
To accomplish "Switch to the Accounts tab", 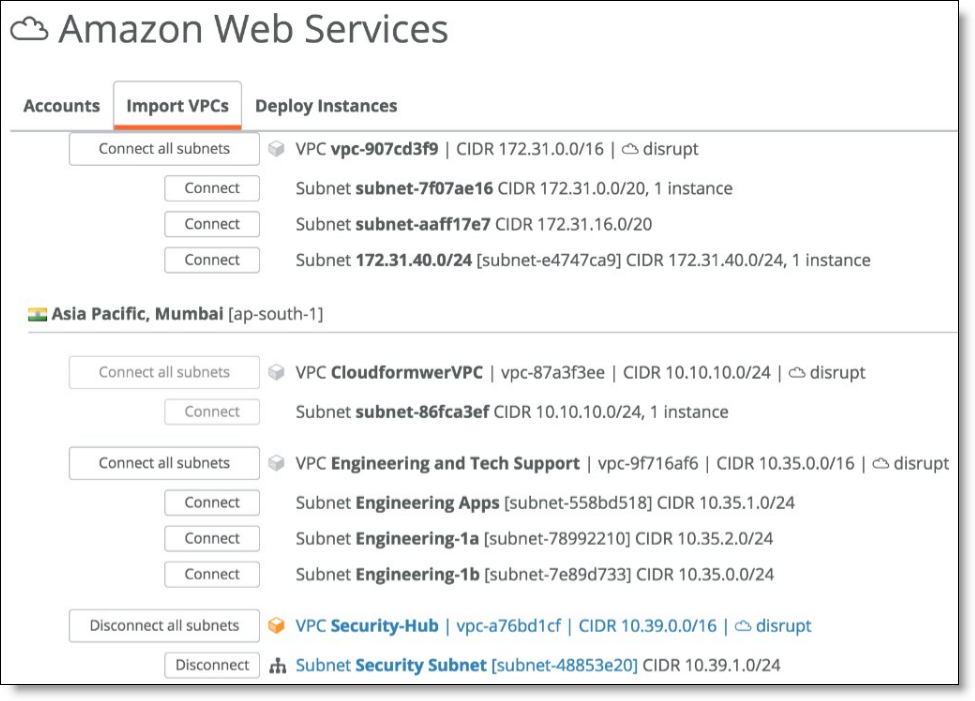I will tap(62, 106).
